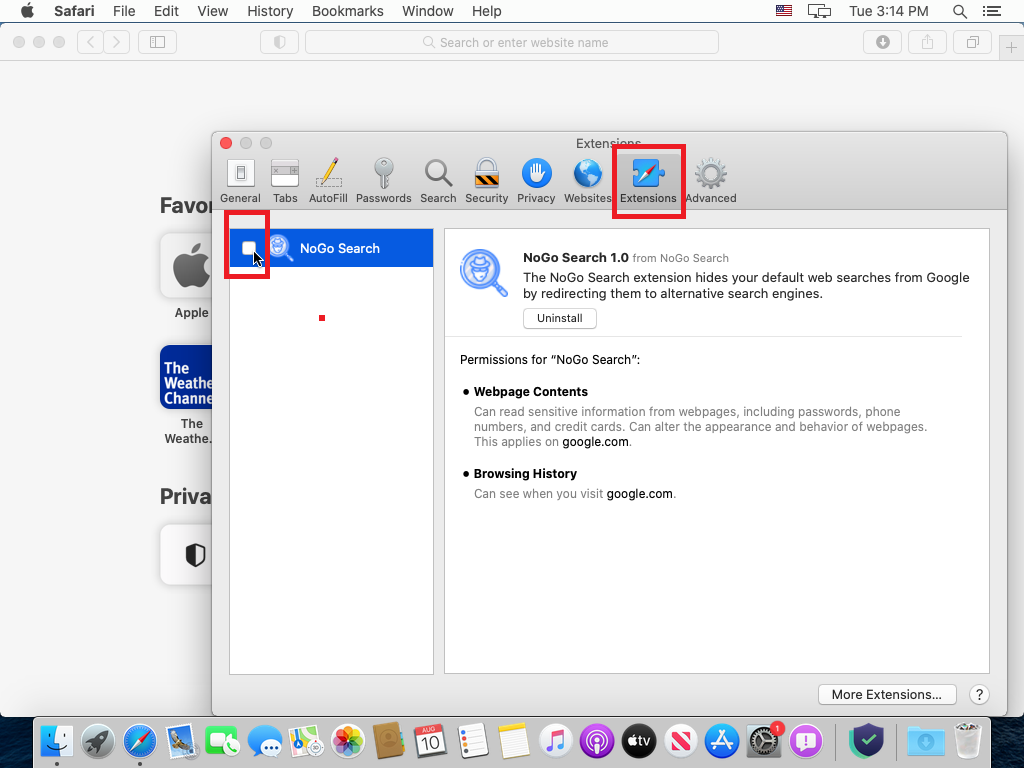Viewport: 1024px width, 768px height.
Task: Open the AutoFill preferences pane
Action: [328, 181]
